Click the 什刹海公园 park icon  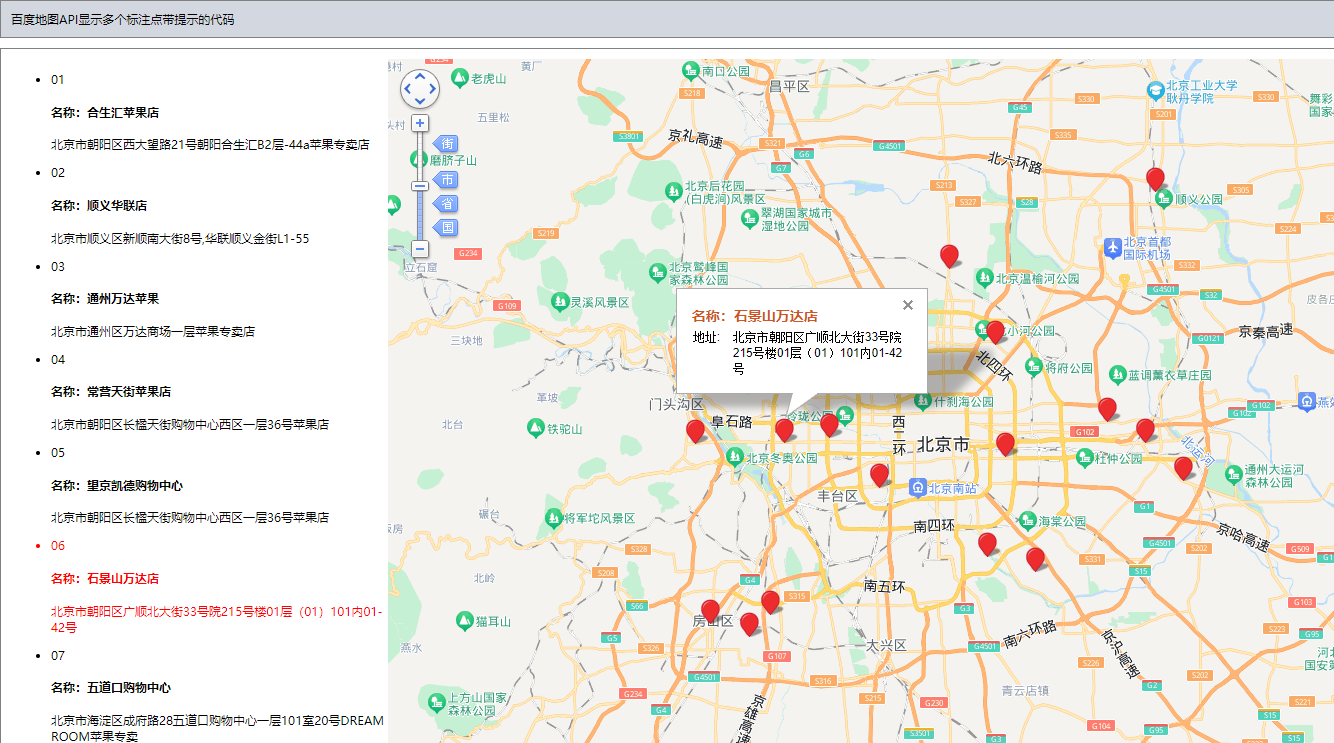click(x=921, y=401)
